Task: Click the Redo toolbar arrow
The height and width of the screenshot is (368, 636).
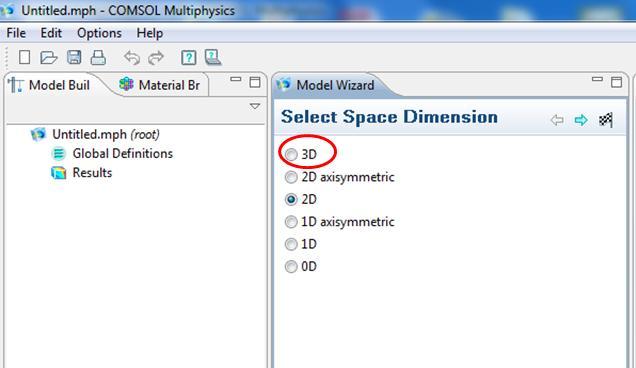Action: point(156,58)
